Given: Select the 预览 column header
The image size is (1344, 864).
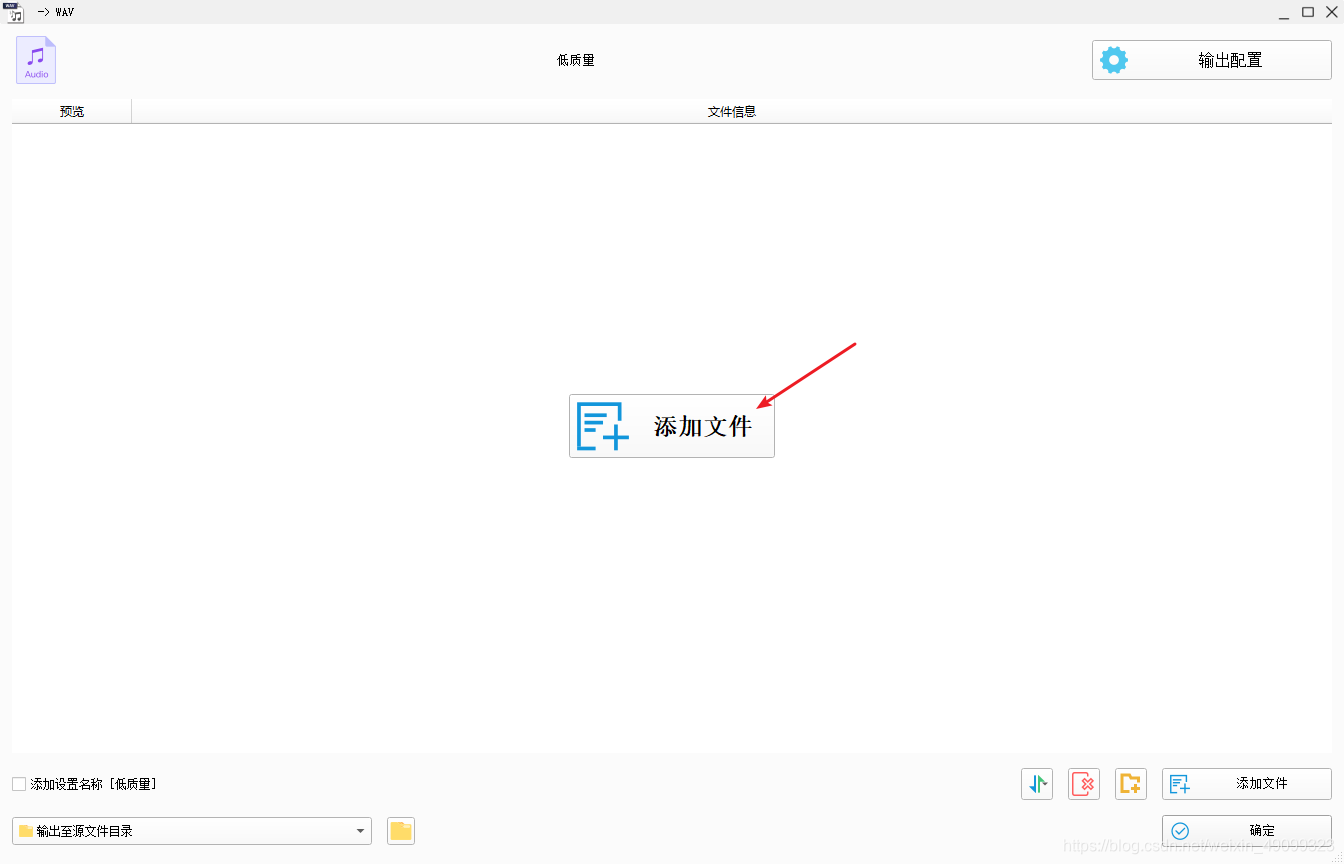Looking at the screenshot, I should 72,111.
